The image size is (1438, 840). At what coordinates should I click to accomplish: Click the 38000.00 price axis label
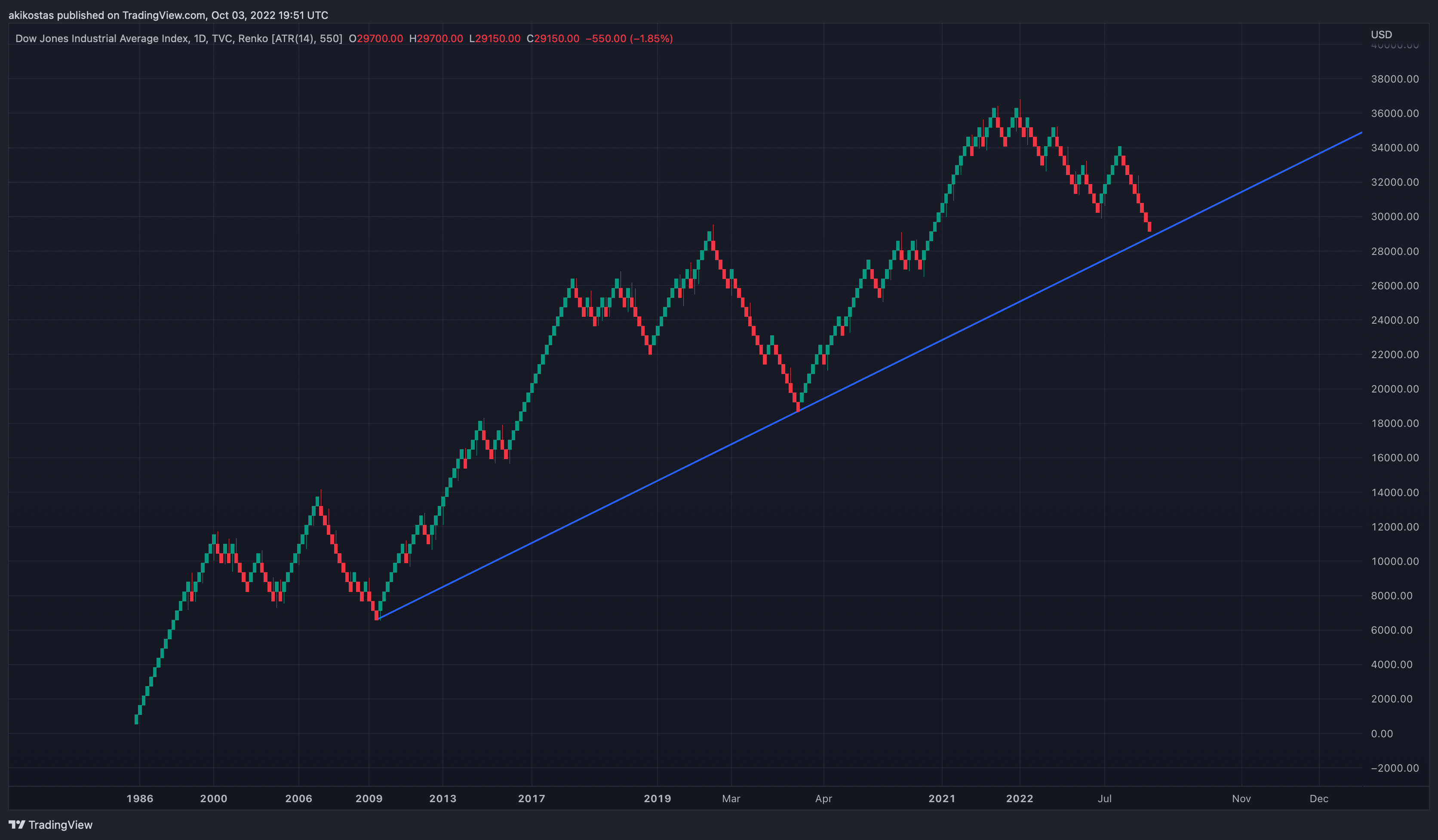(1395, 79)
